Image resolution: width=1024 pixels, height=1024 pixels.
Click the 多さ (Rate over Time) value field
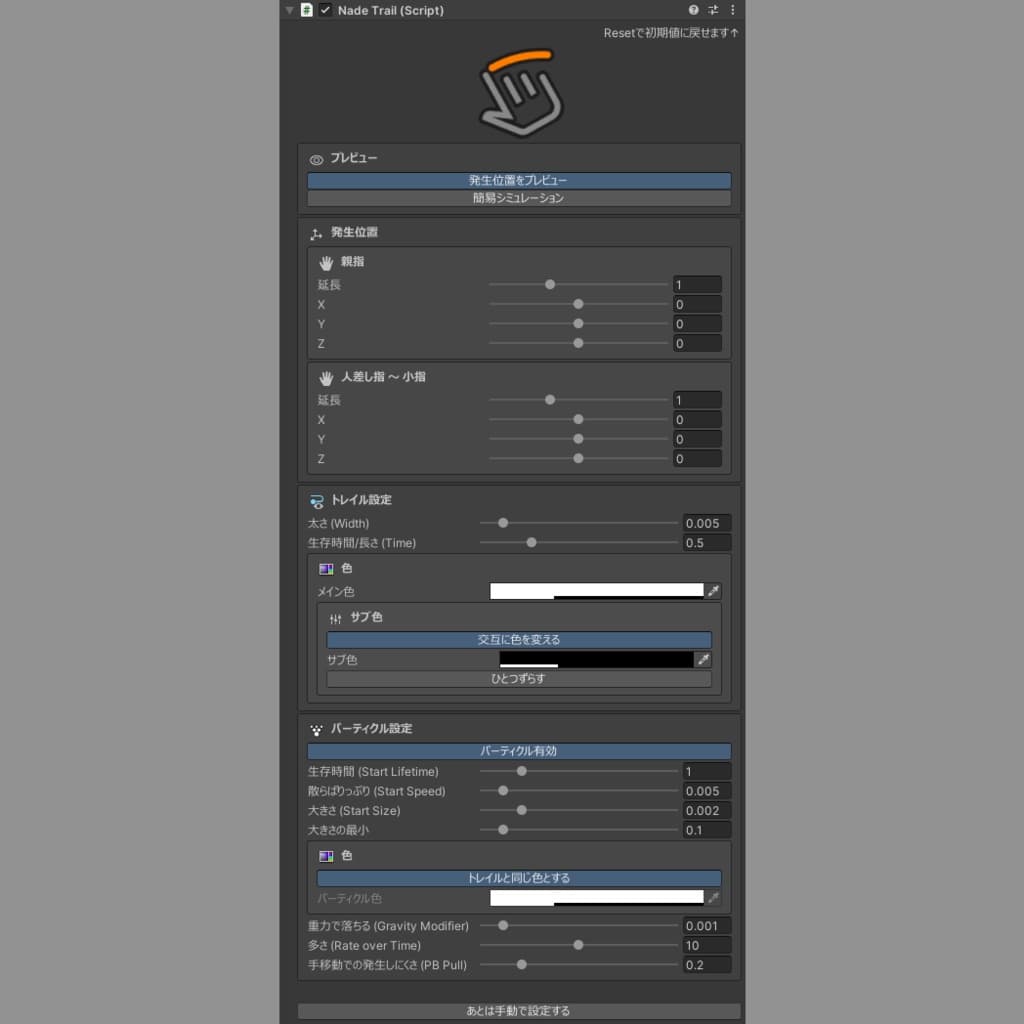707,945
